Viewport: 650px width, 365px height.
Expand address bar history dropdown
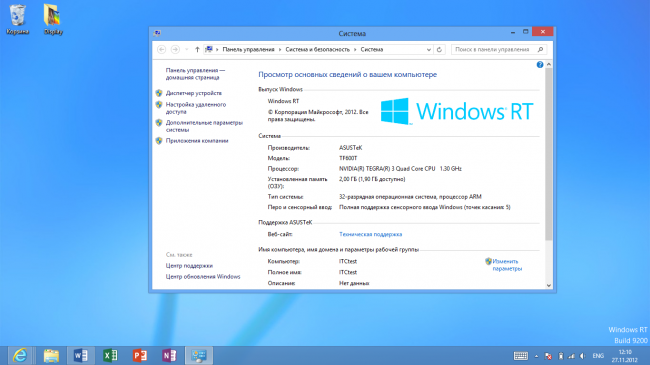pos(429,49)
